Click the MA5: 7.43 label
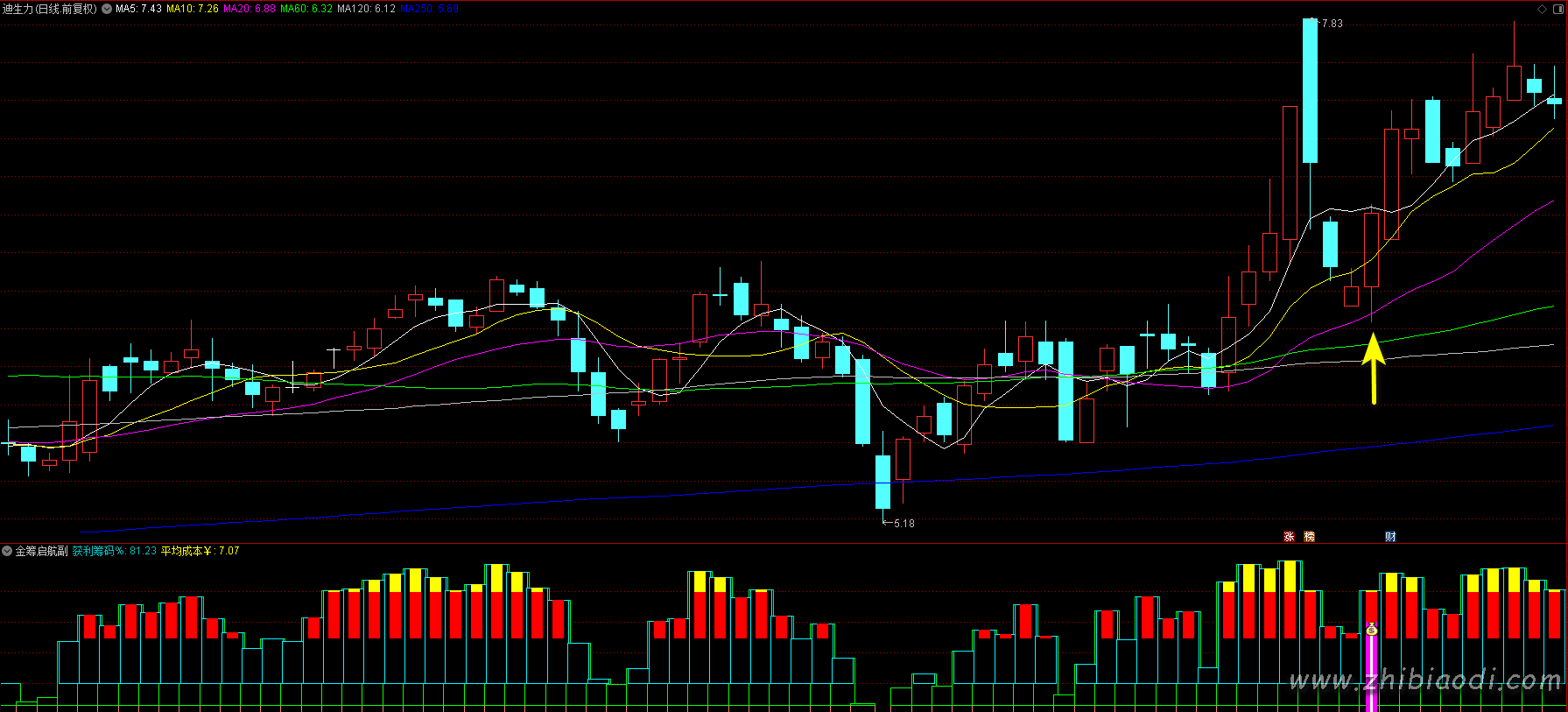Viewport: 1568px width, 712px height. pos(138,9)
